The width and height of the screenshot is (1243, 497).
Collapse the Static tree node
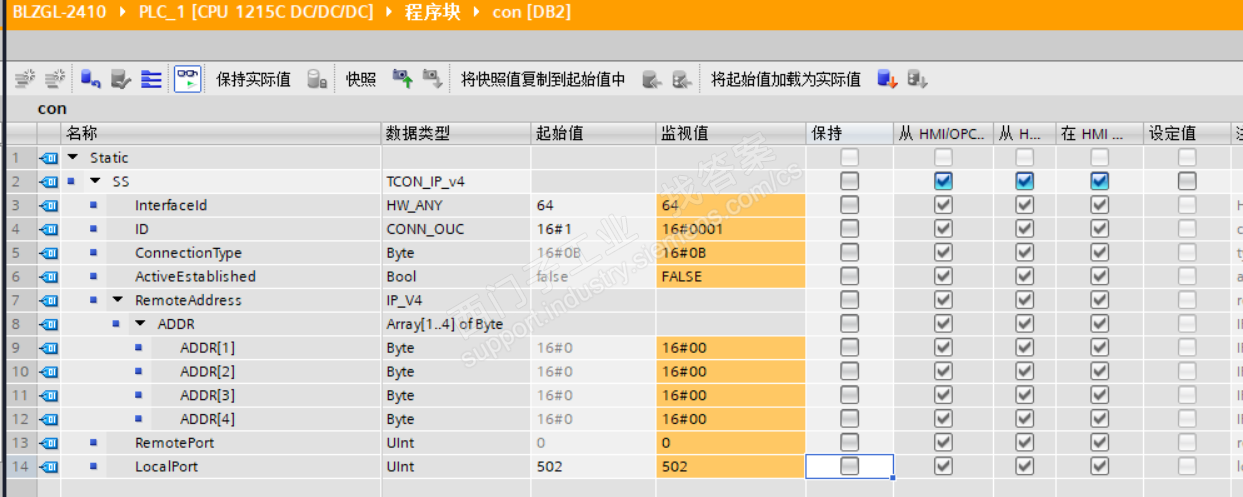73,158
